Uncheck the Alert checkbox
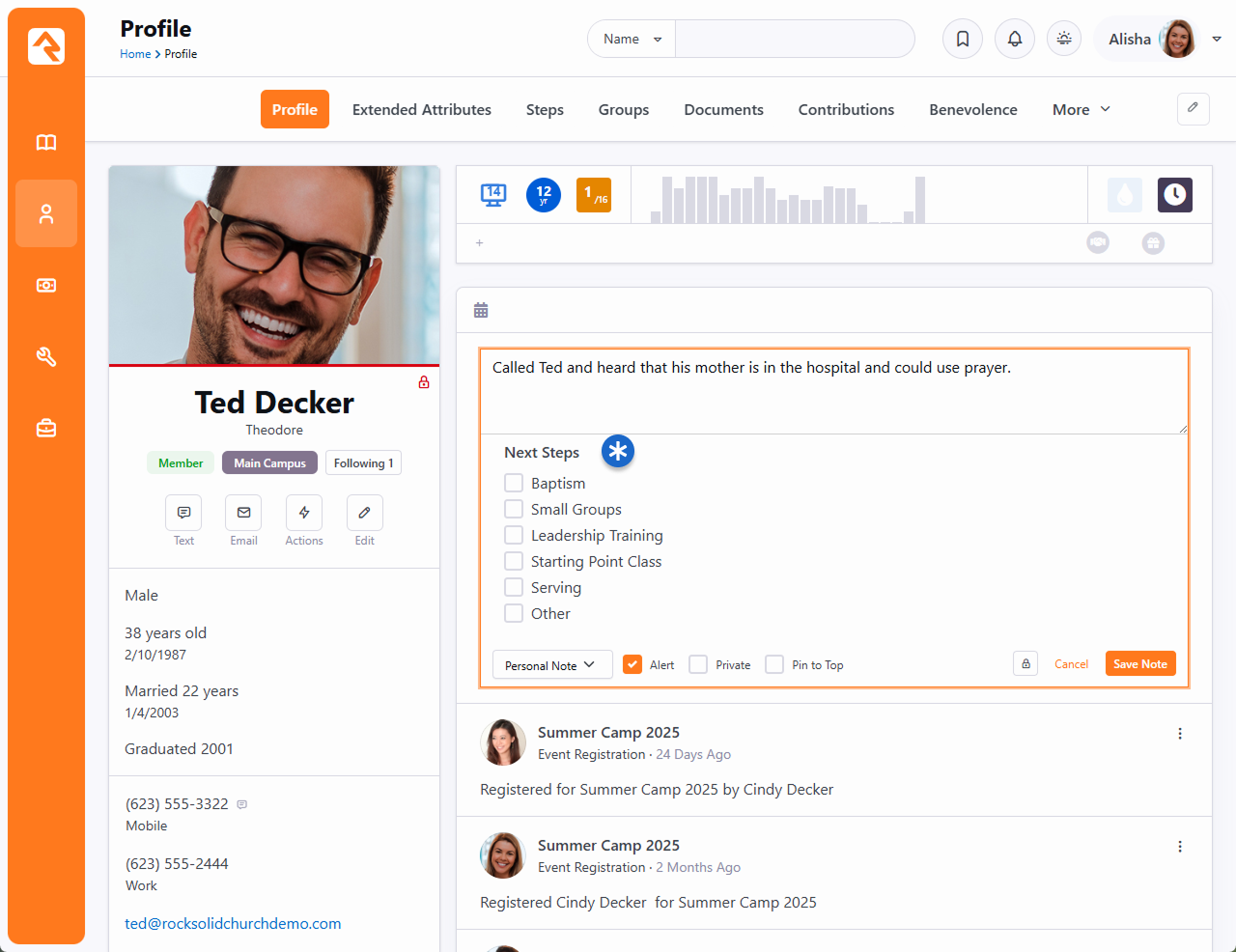1236x952 pixels. pos(632,664)
